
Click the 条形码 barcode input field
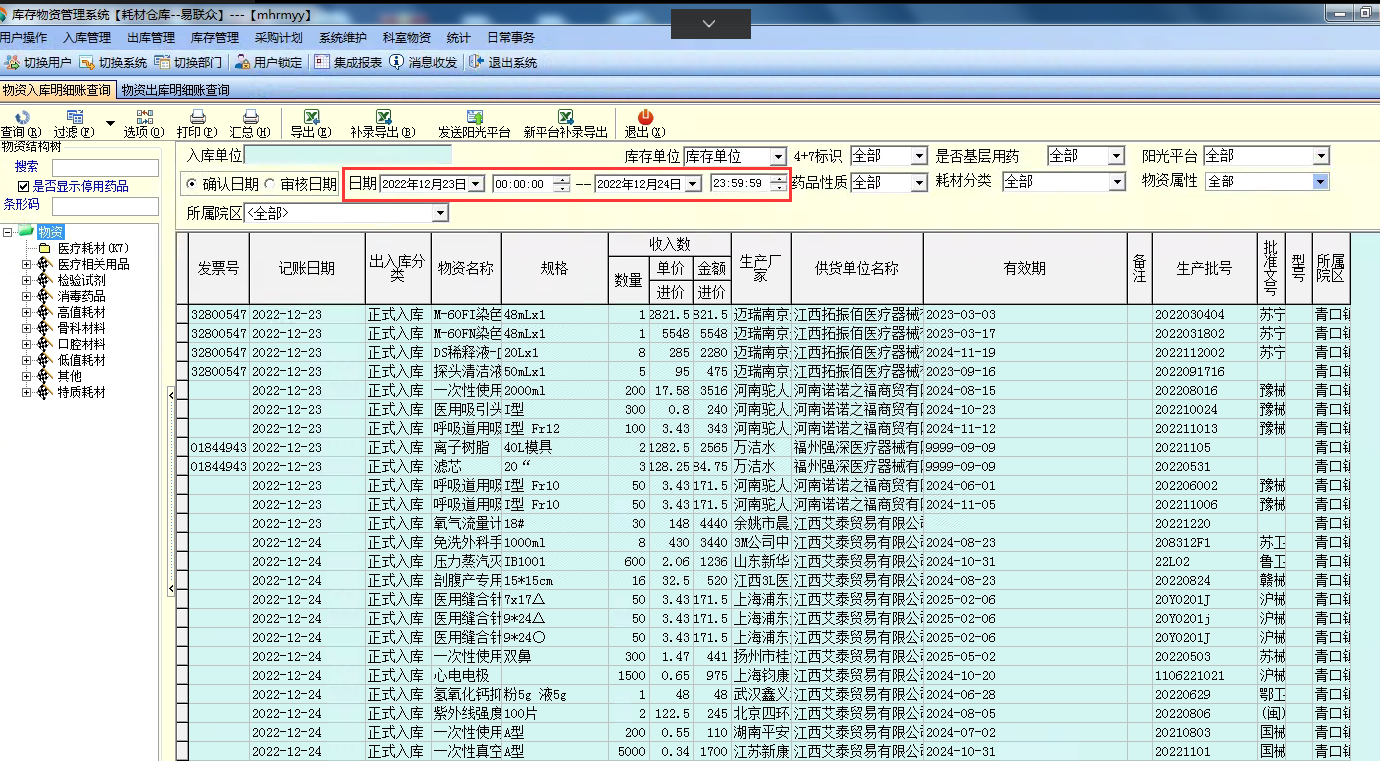tap(105, 206)
